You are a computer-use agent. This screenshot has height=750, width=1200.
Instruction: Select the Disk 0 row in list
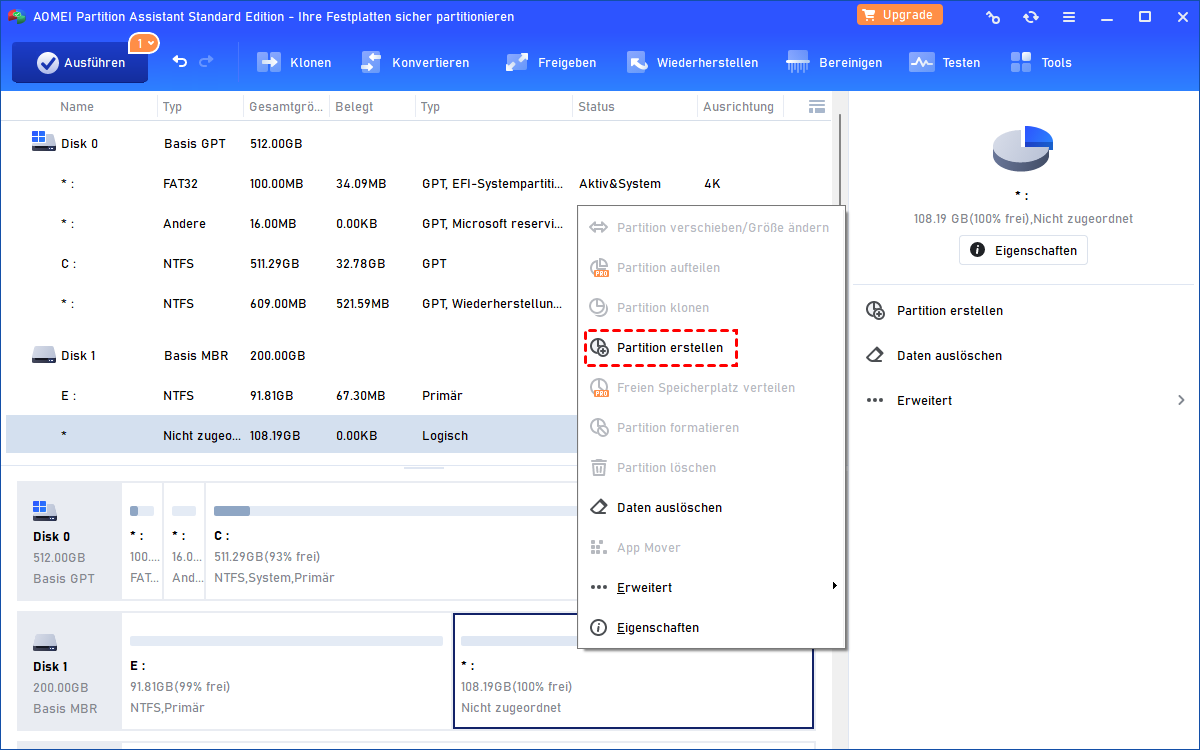(418, 143)
